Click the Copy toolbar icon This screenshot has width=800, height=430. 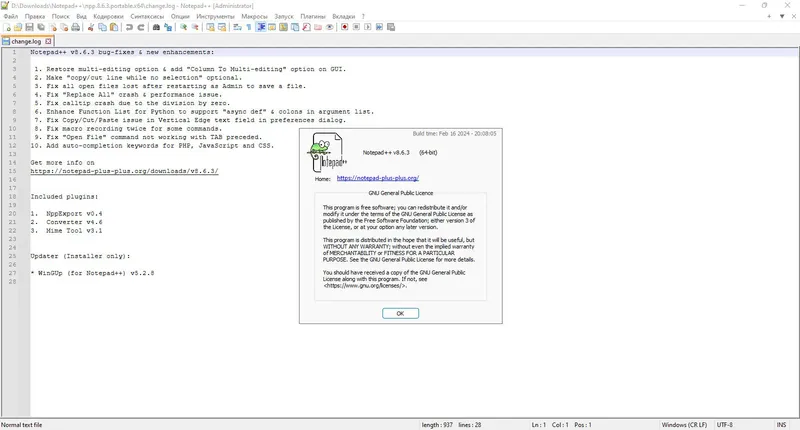coord(102,27)
